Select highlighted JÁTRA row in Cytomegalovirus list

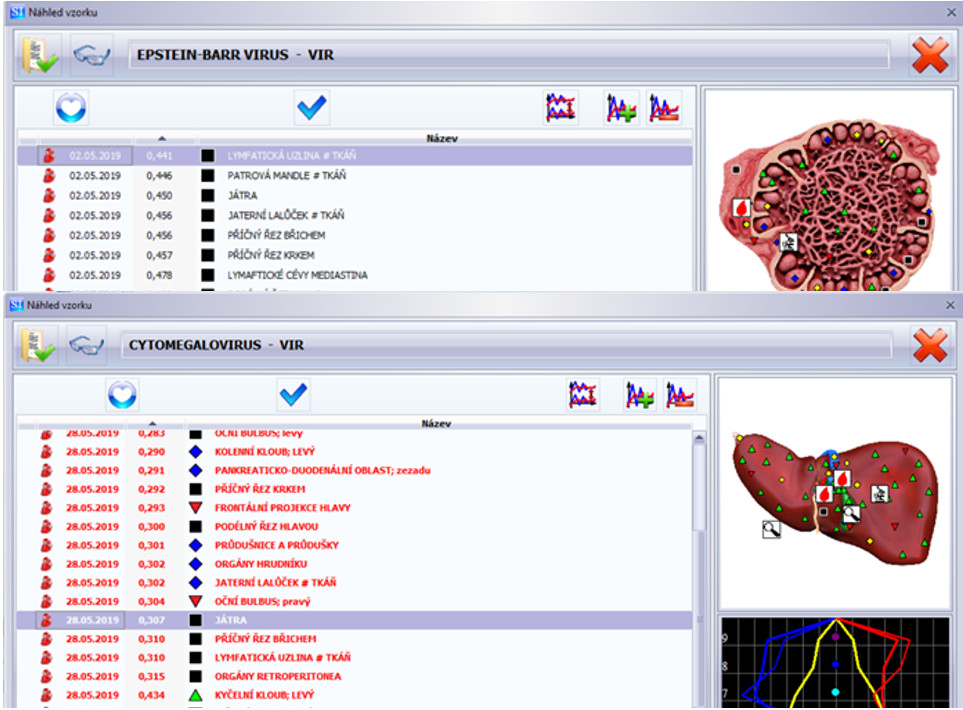(x=354, y=620)
